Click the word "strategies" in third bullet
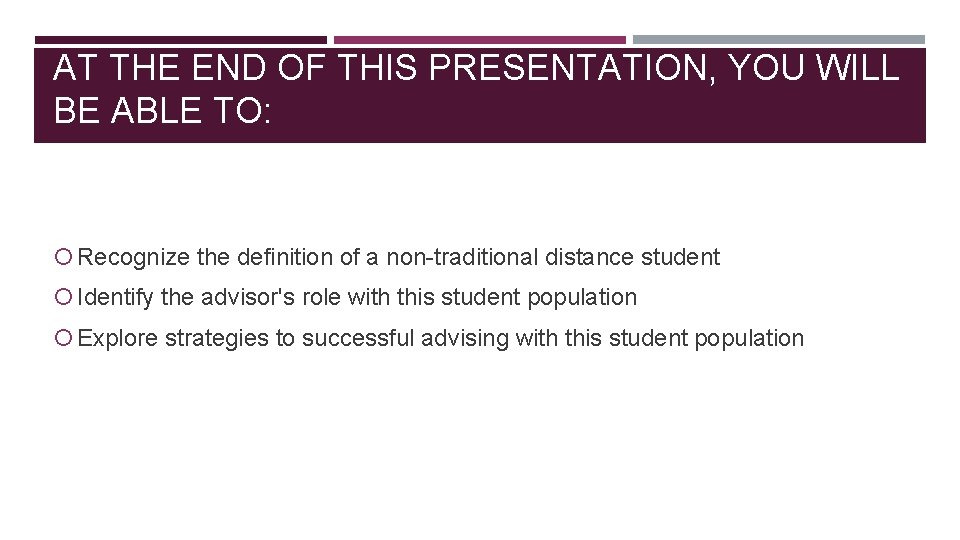This screenshot has width=960, height=540. tap(217, 339)
